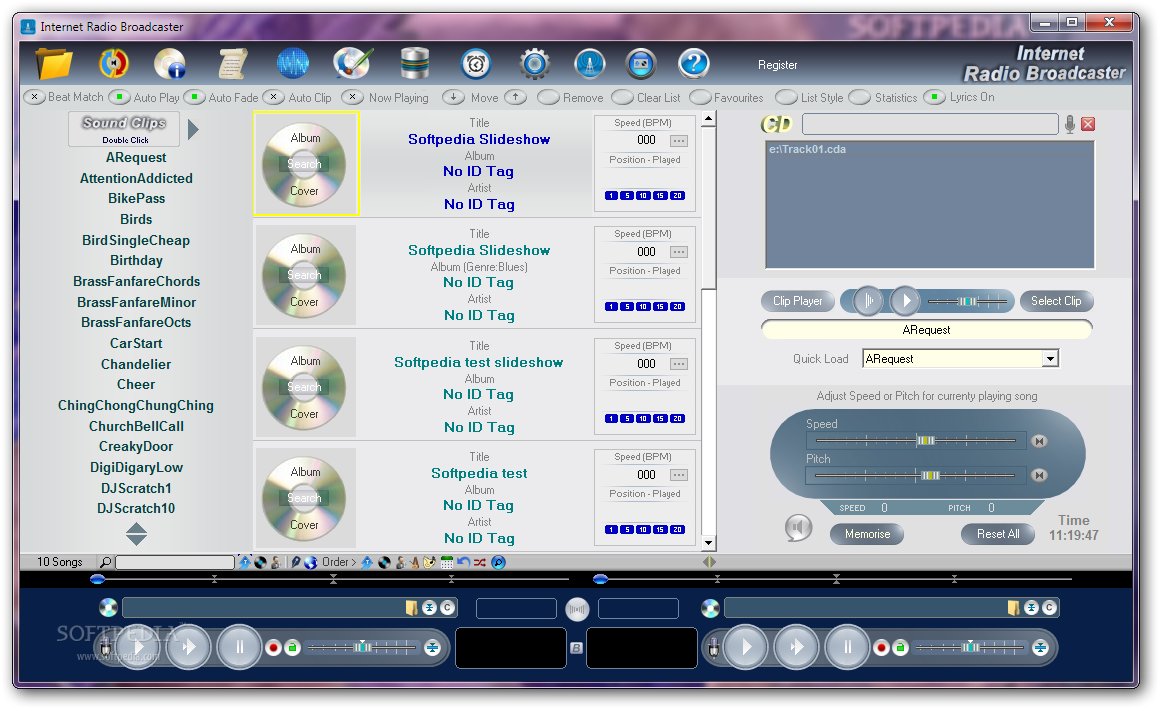The height and width of the screenshot is (709, 1160).
Task: Click the red X clear icon beside CD field
Action: (1088, 124)
